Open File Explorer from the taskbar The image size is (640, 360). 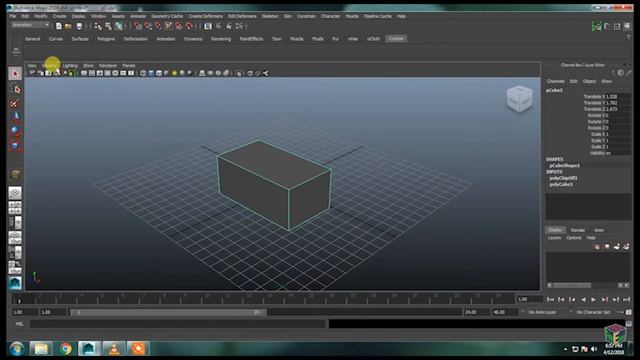point(41,349)
